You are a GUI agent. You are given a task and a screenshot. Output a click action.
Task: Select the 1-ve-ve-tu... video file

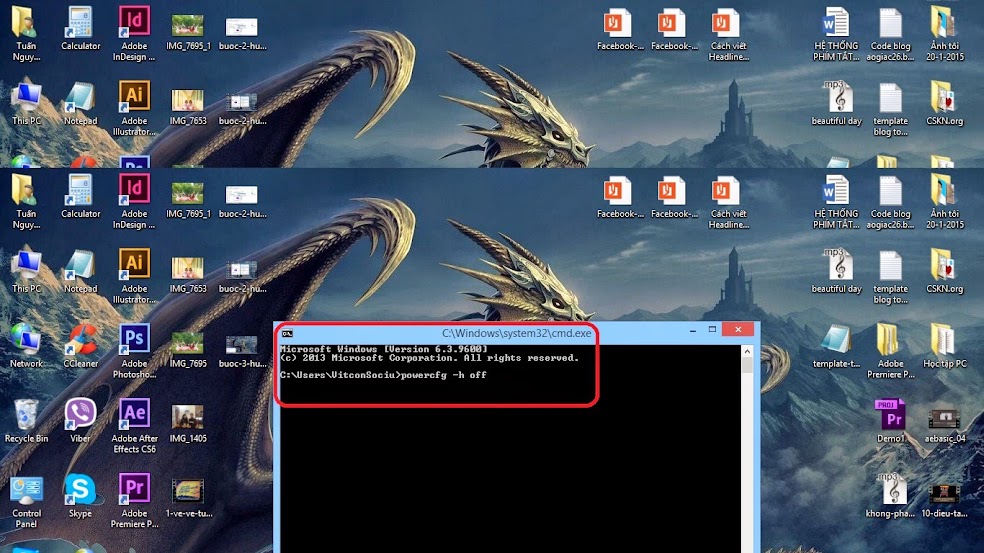click(x=188, y=498)
